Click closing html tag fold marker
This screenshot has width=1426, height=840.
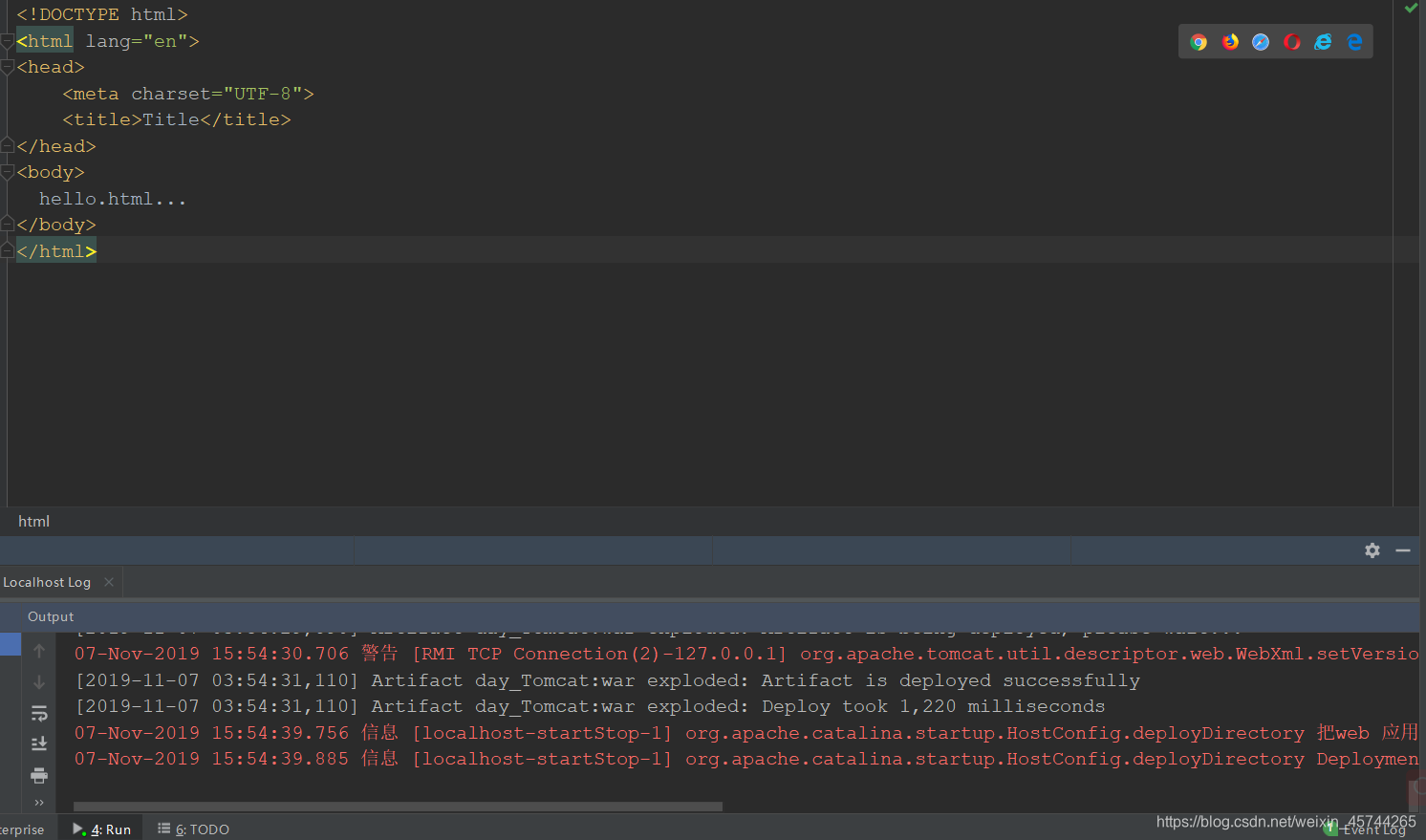tap(7, 251)
